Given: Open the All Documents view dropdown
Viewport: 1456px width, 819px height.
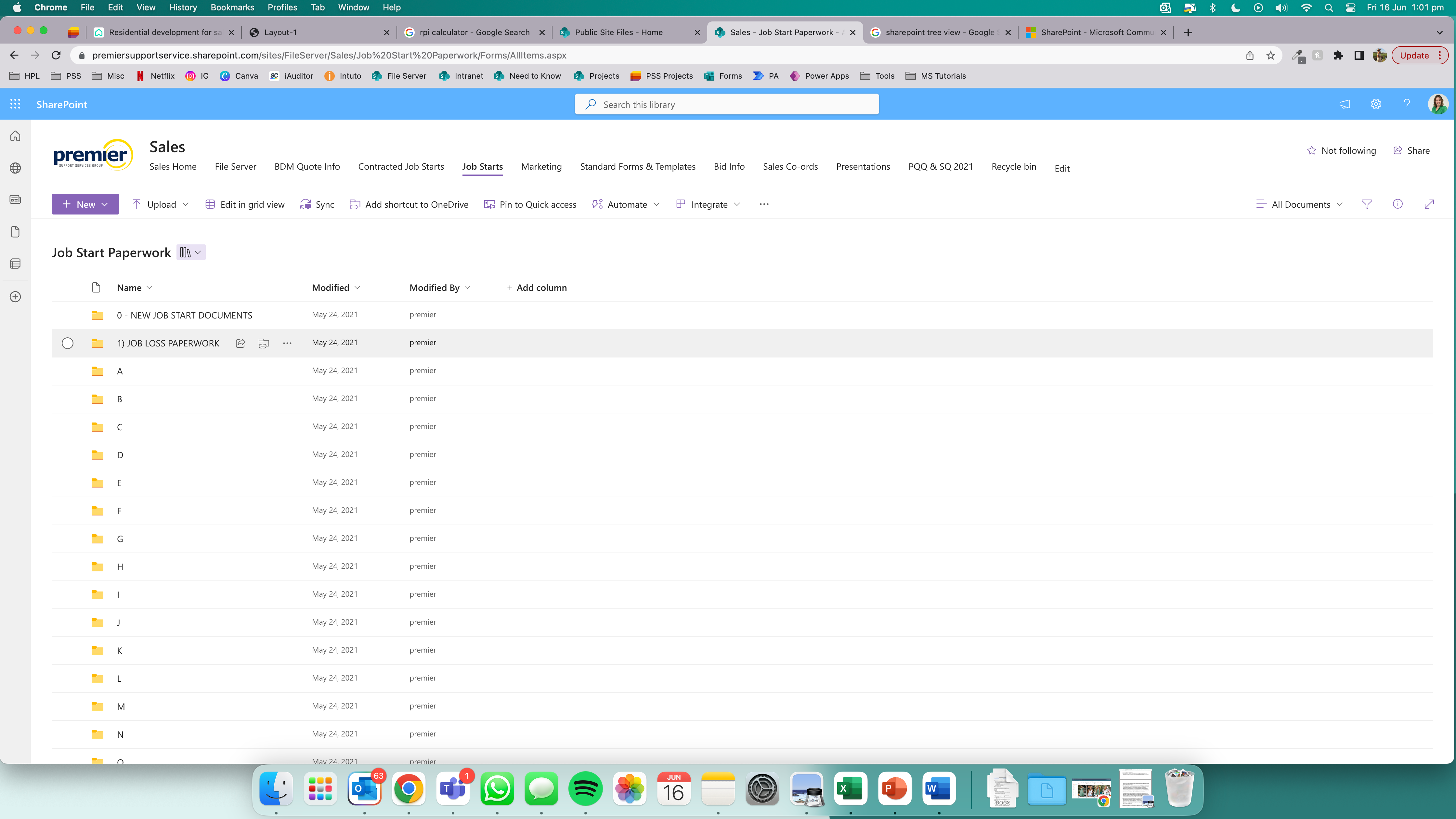Looking at the screenshot, I should pyautogui.click(x=1298, y=204).
